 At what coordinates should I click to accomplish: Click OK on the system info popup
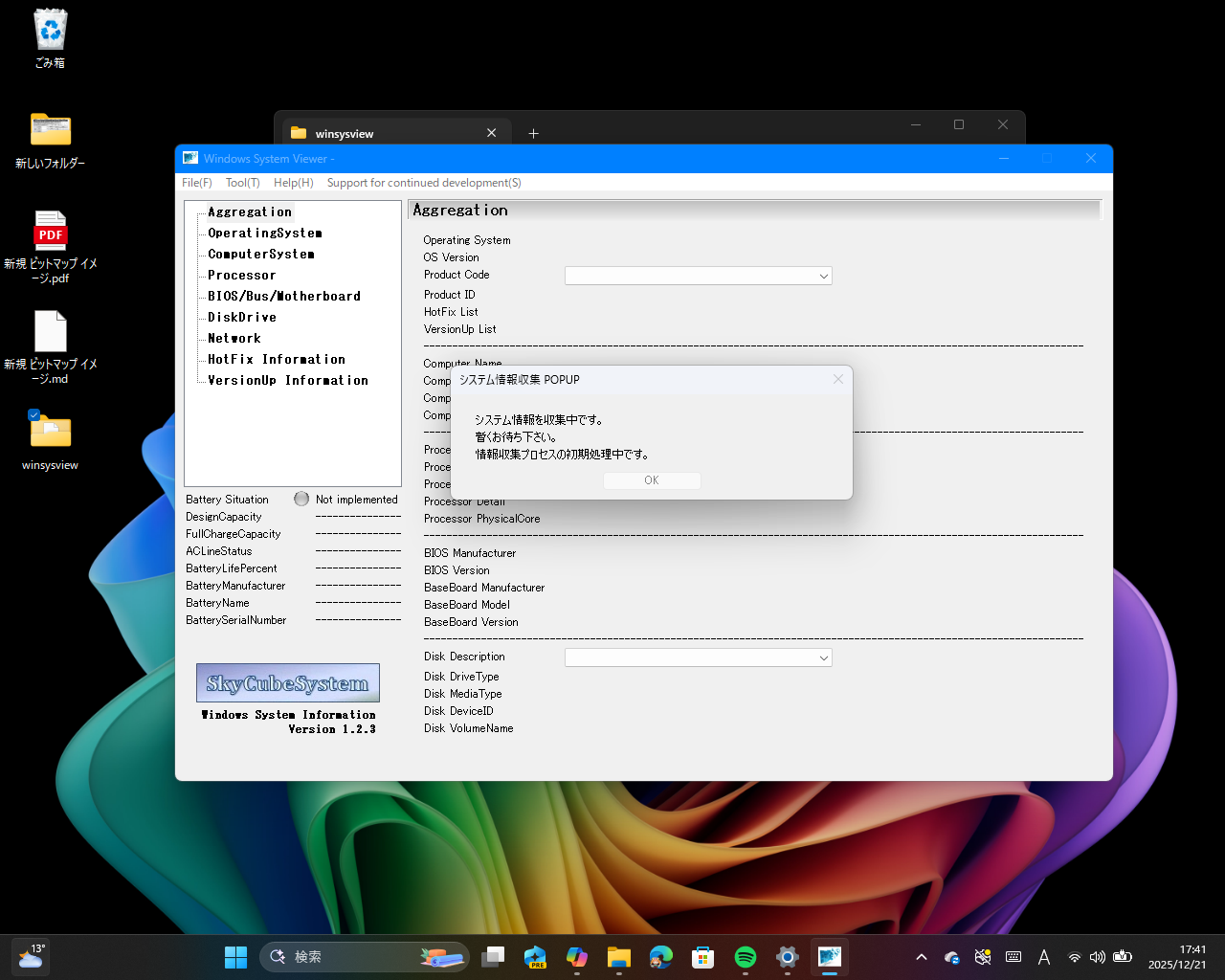coord(652,479)
